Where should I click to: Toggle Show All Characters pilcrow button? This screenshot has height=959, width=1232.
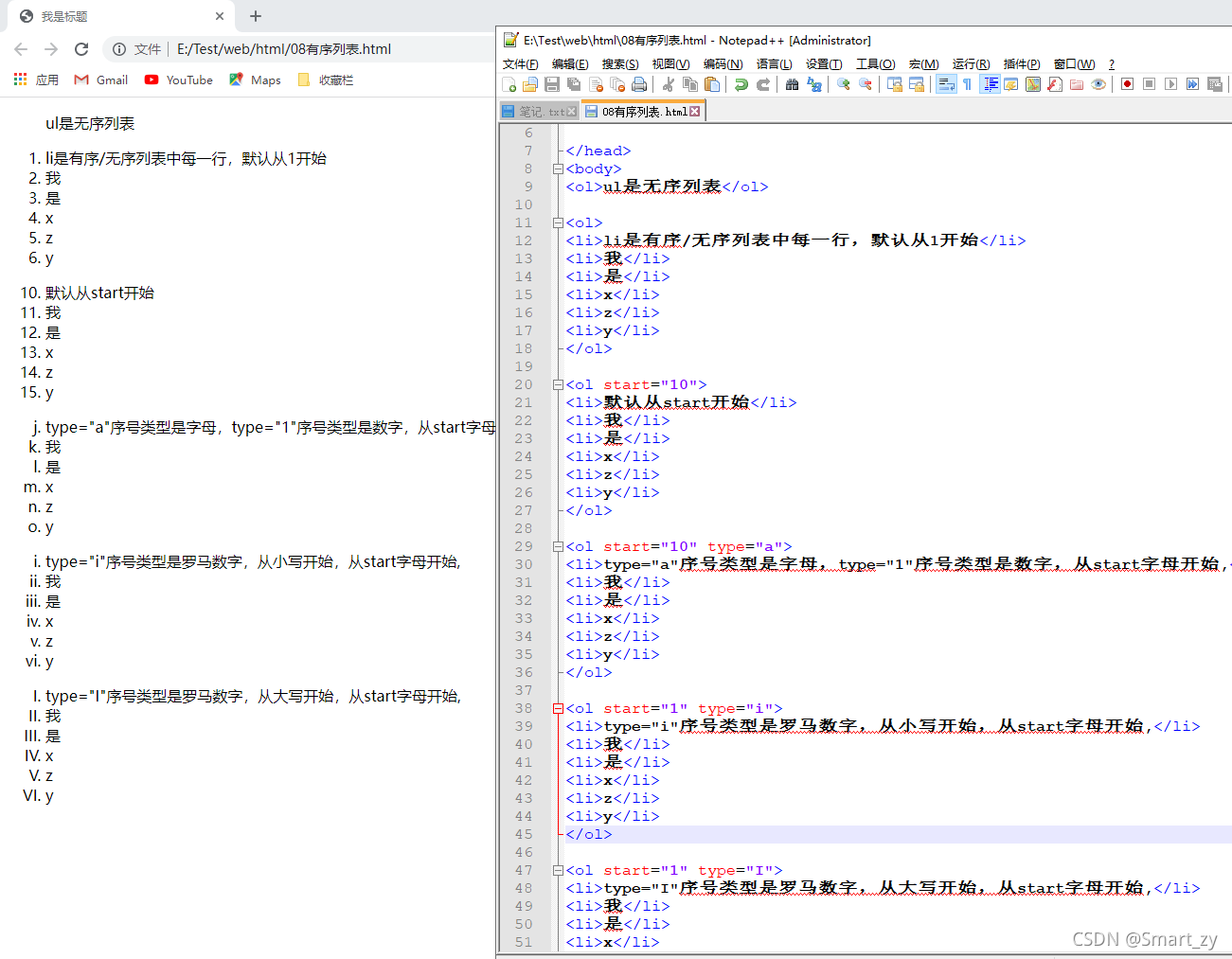click(967, 84)
